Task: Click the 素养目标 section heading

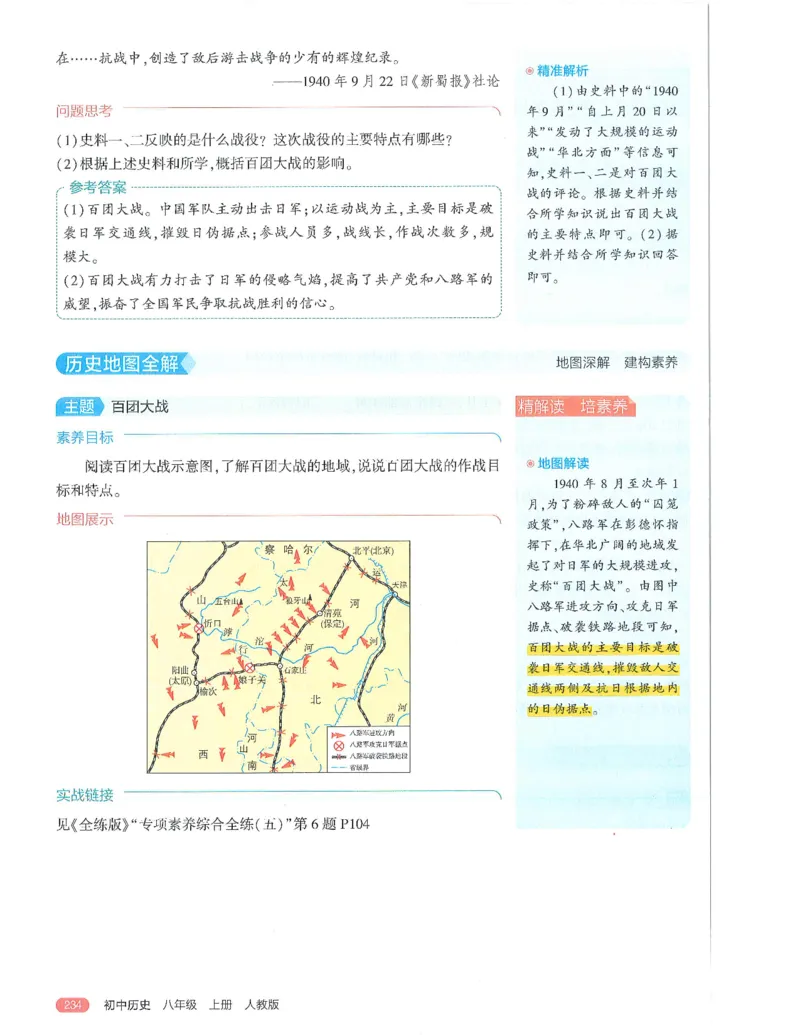Action: (x=84, y=437)
